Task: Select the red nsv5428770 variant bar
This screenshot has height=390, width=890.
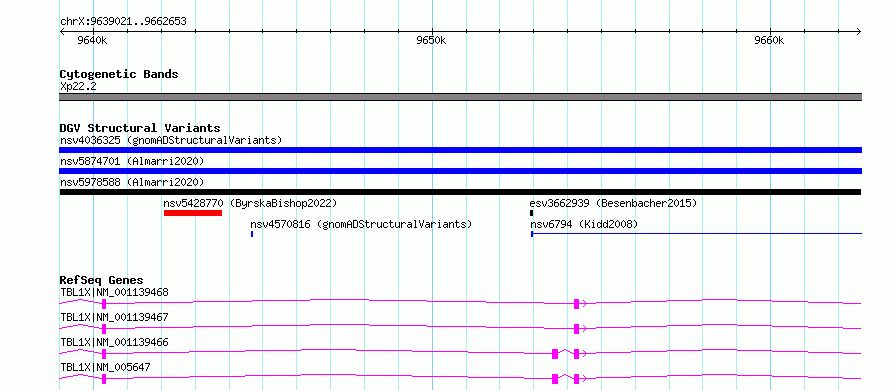Action: (193, 213)
